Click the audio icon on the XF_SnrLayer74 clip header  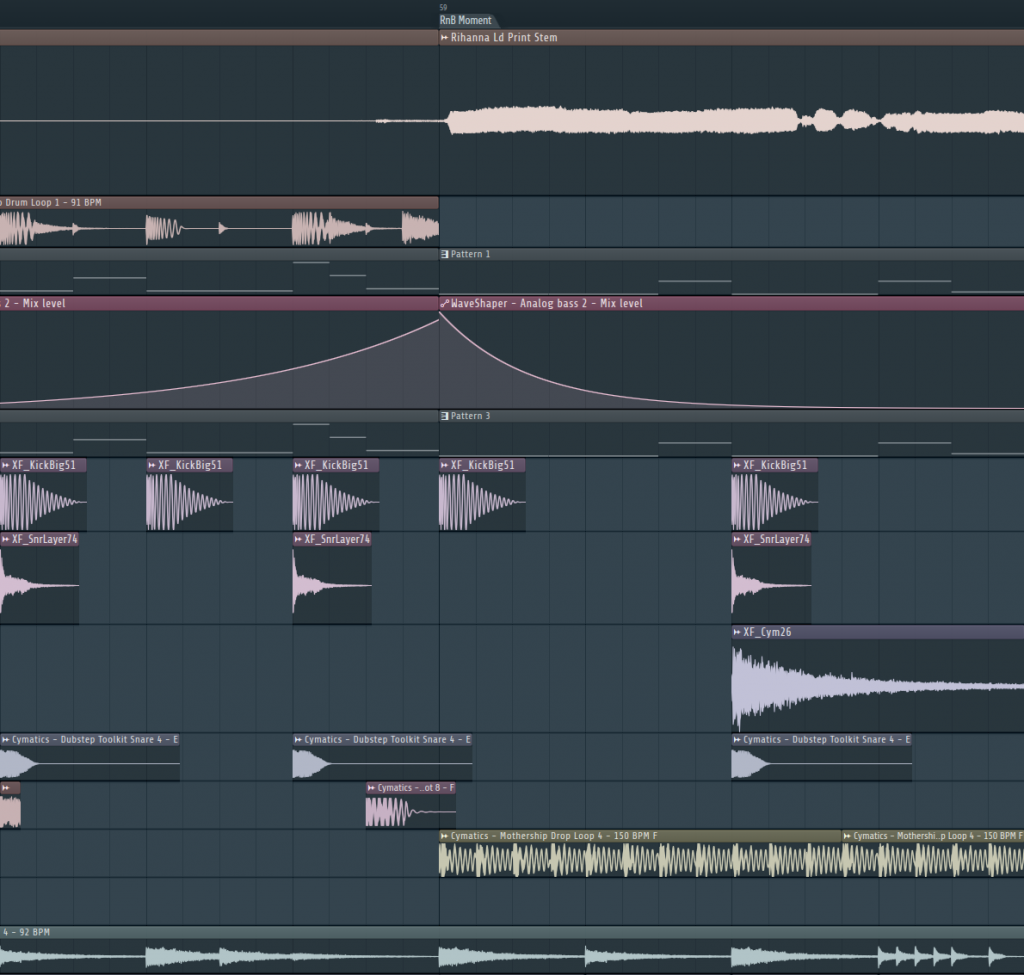click(x=297, y=539)
